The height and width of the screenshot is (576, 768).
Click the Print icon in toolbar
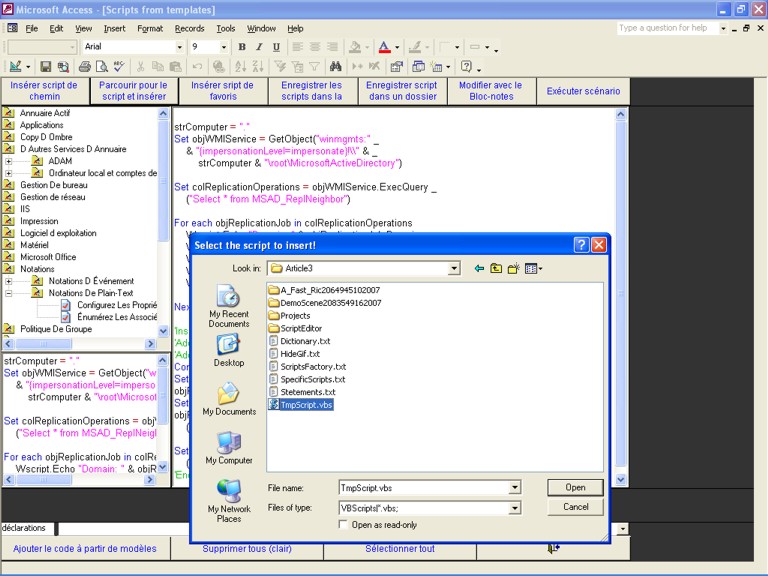tap(85, 67)
